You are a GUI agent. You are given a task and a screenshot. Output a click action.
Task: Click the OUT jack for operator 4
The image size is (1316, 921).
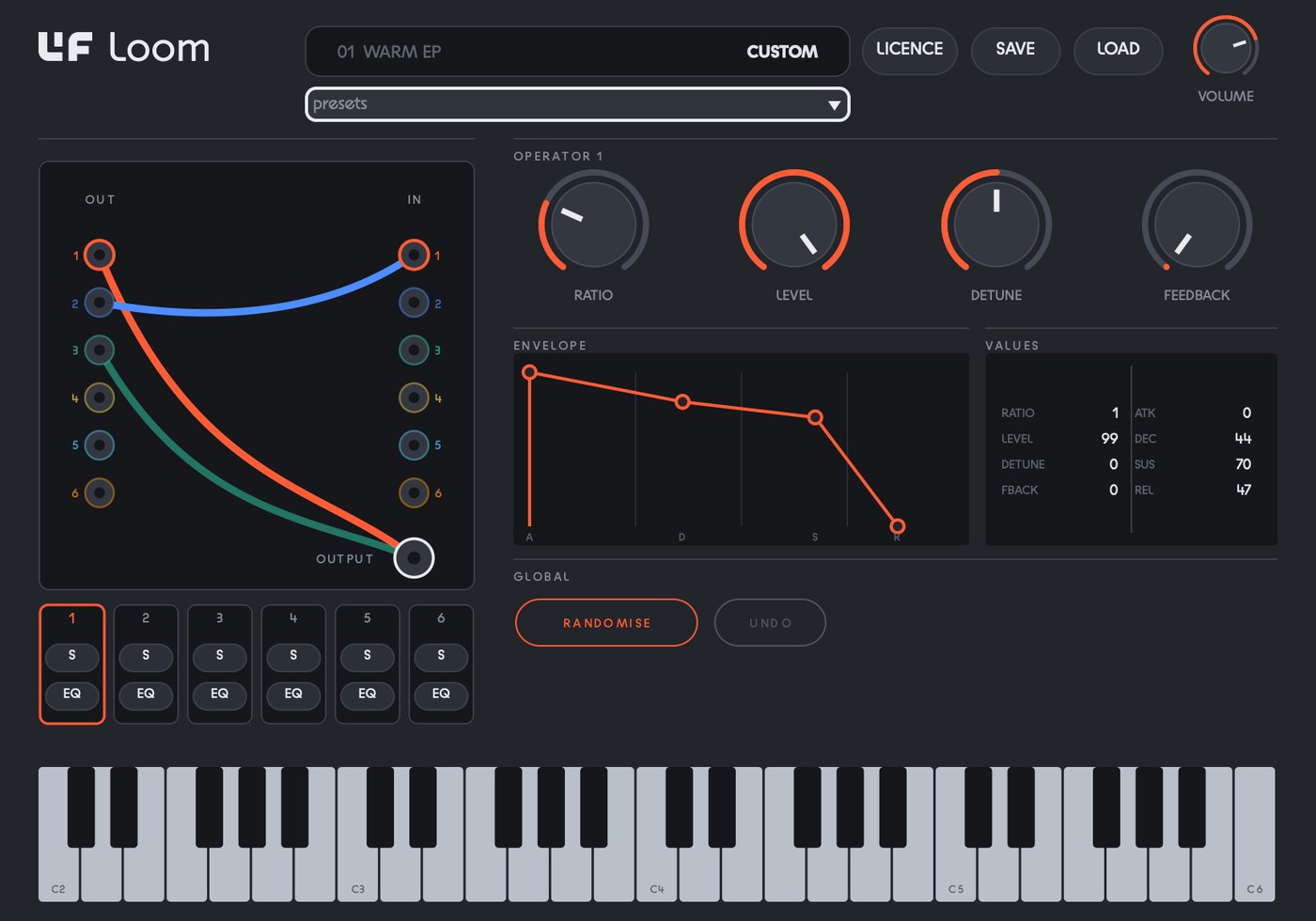[100, 398]
